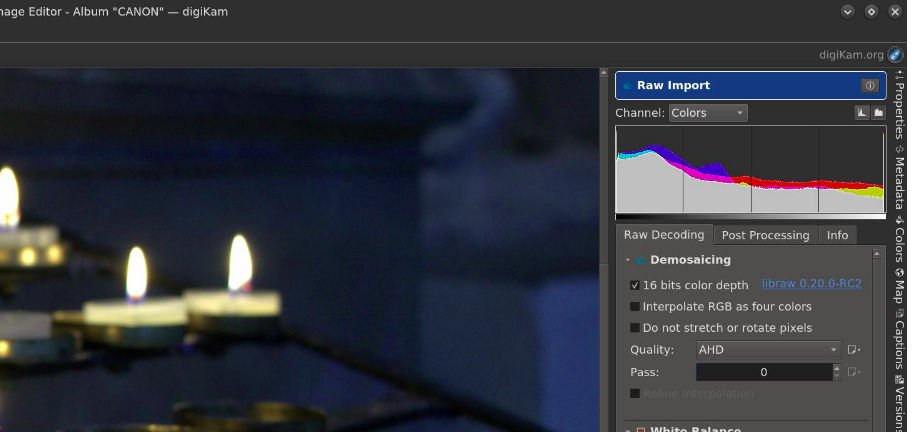Switch histogram to logarithmic scale
This screenshot has height=432, width=913.
pos(879,113)
